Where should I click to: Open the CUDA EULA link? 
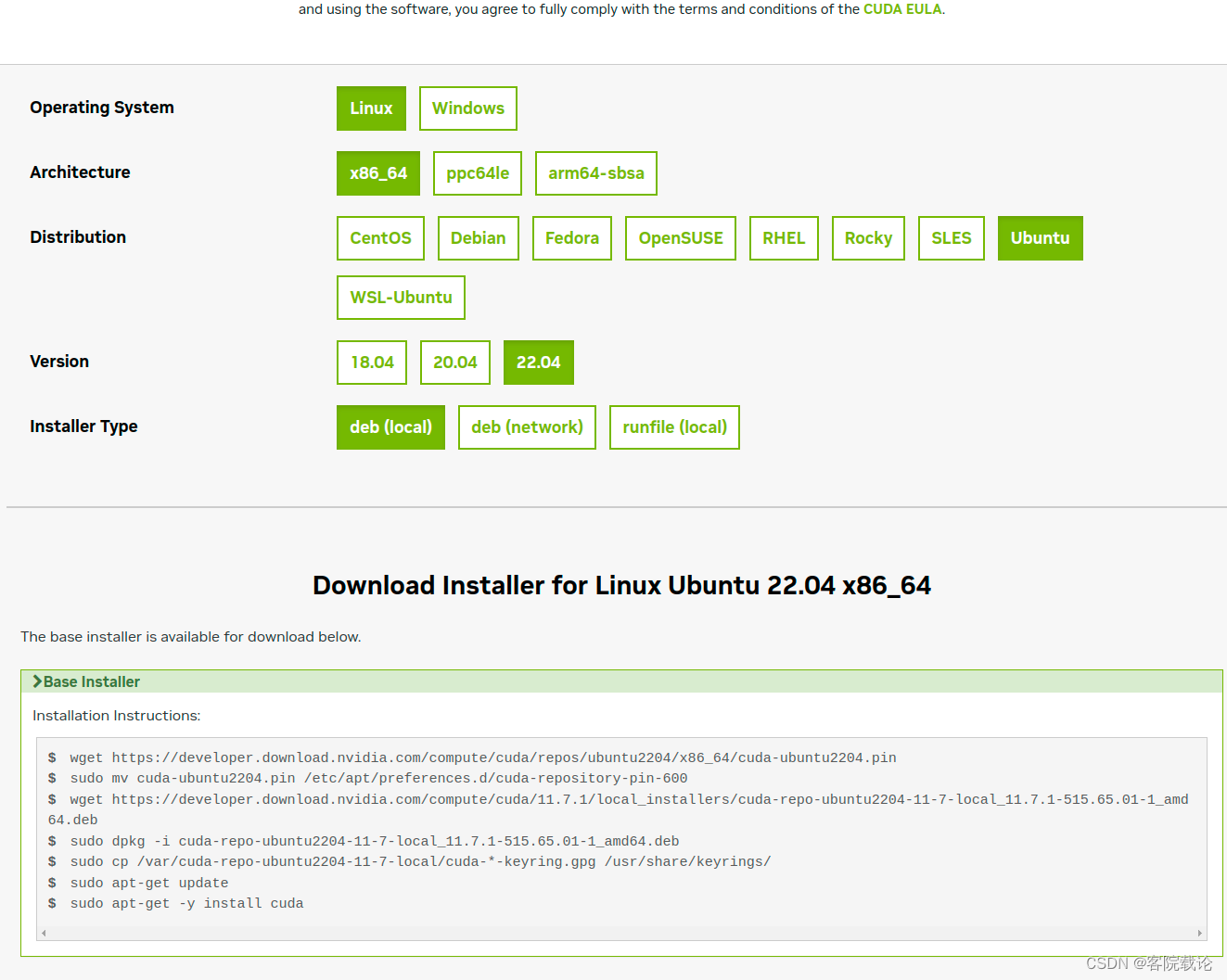(x=902, y=9)
